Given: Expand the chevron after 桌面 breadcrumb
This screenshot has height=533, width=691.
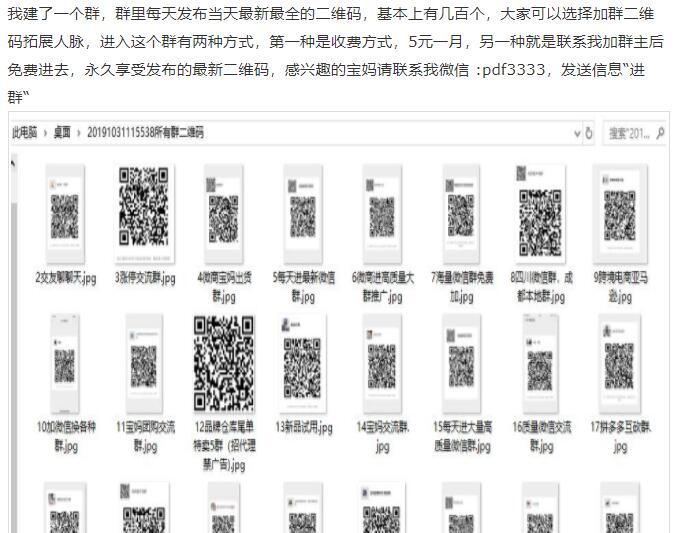Looking at the screenshot, I should pos(79,133).
